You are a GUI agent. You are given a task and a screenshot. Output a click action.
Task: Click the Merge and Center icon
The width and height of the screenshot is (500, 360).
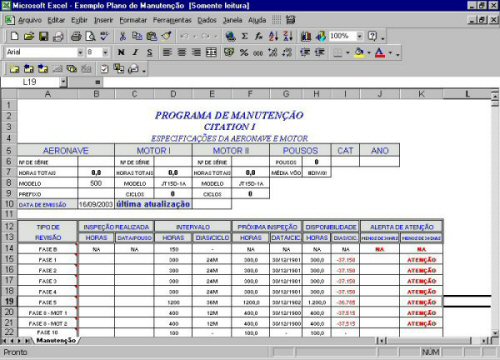(x=211, y=52)
